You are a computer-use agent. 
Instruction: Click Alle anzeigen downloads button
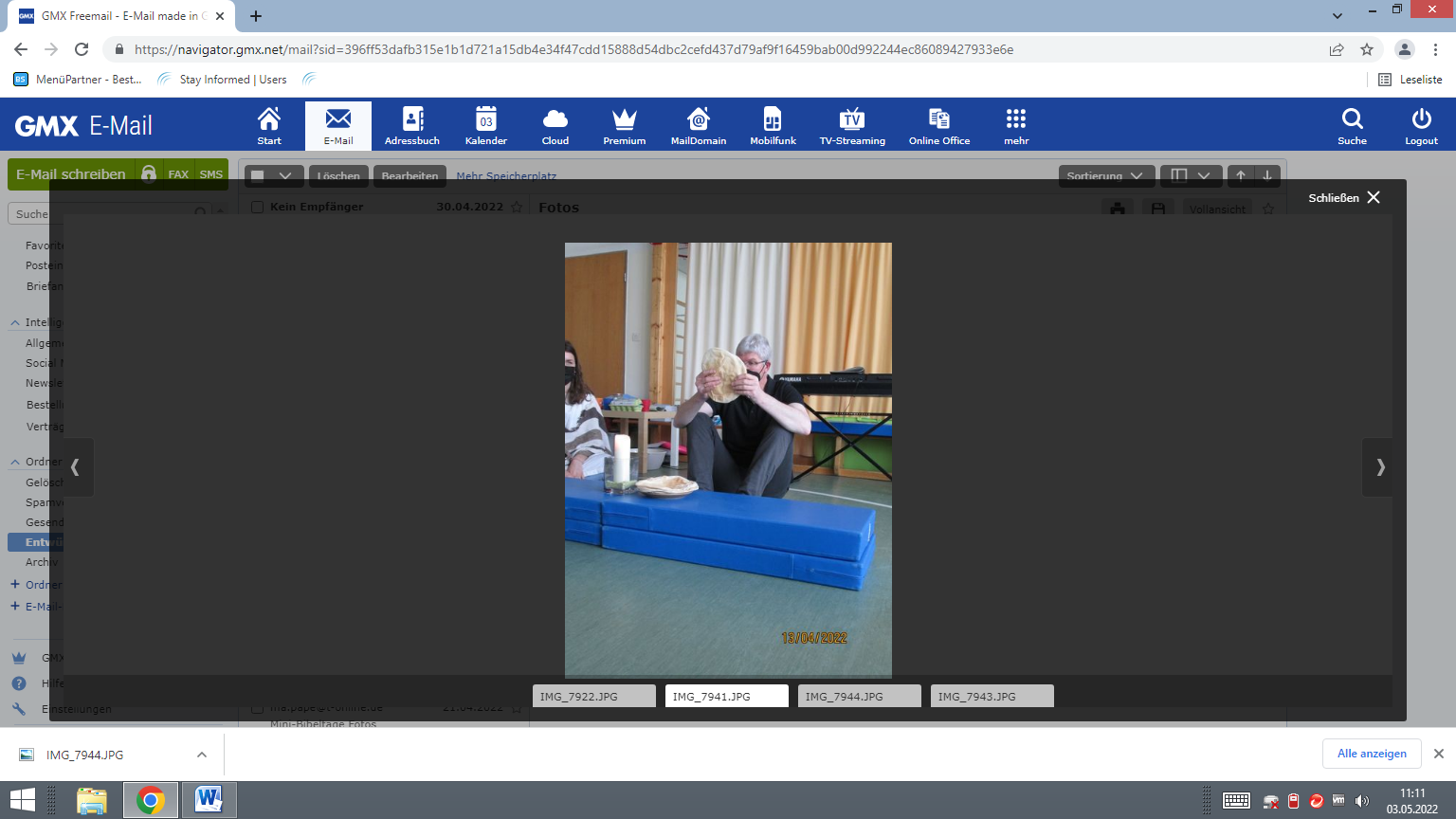point(1372,754)
